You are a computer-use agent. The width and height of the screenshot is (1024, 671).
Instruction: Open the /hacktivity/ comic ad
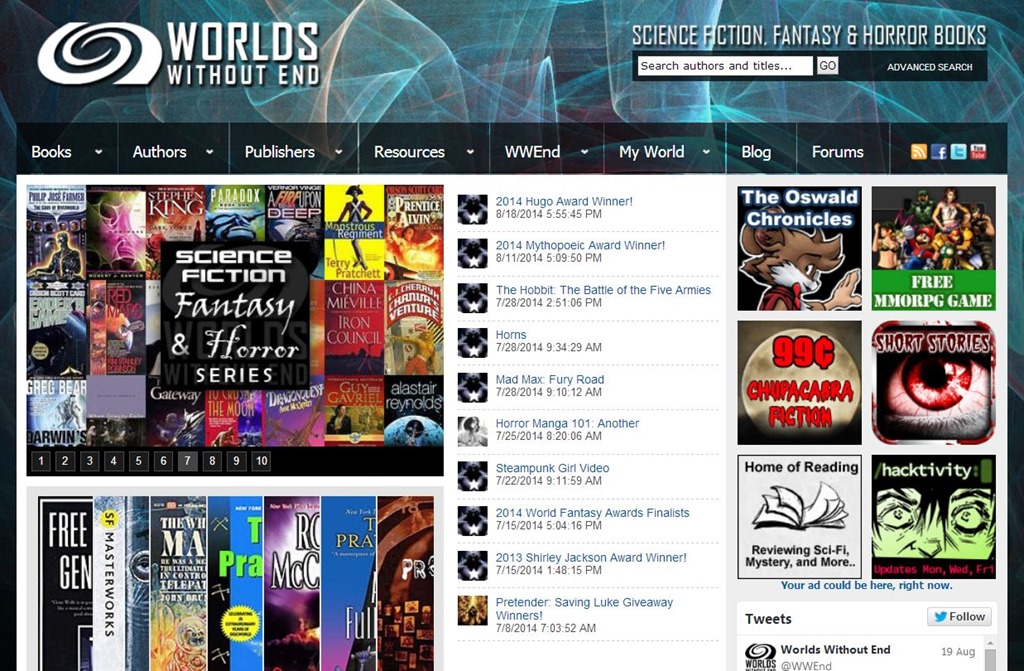click(933, 517)
